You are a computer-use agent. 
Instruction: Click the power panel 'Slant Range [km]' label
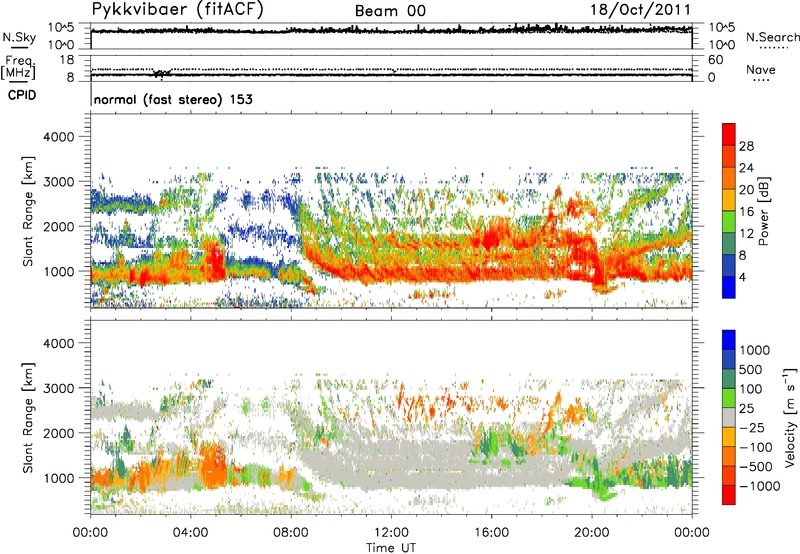coord(28,212)
